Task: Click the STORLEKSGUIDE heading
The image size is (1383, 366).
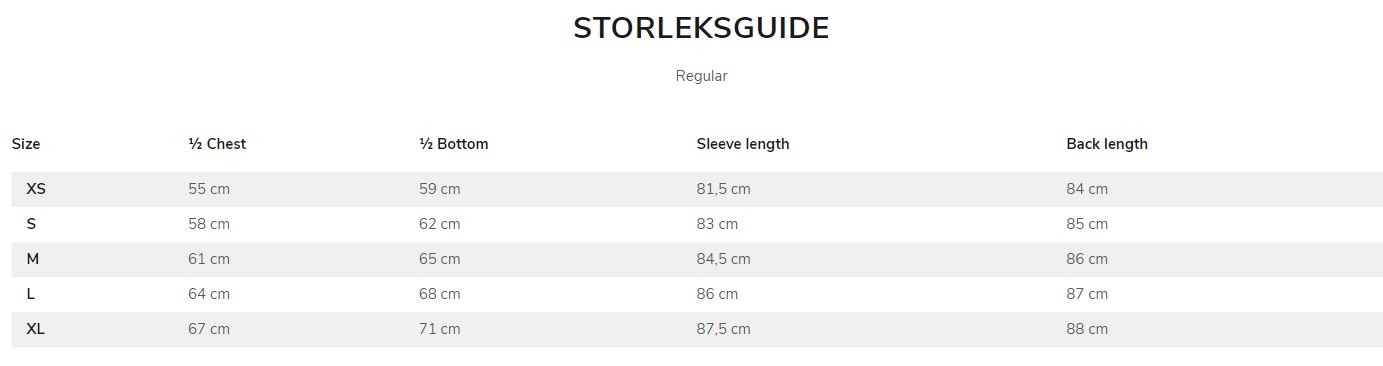Action: click(701, 28)
